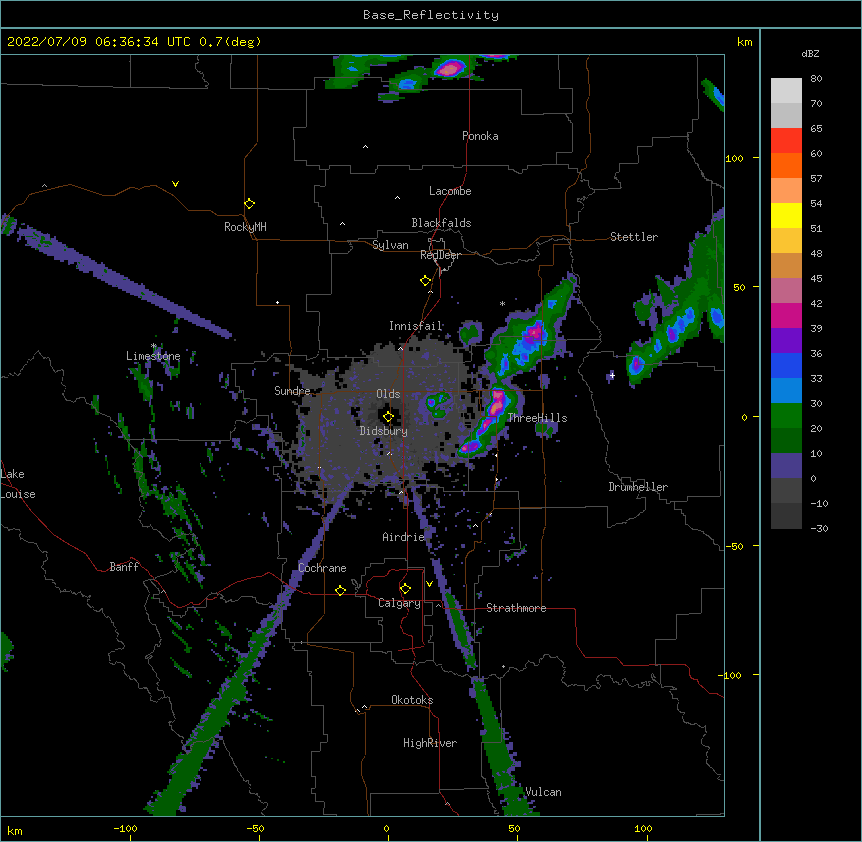Click the Strathmore town label
Screen dimensions: 862x842
coord(516,608)
